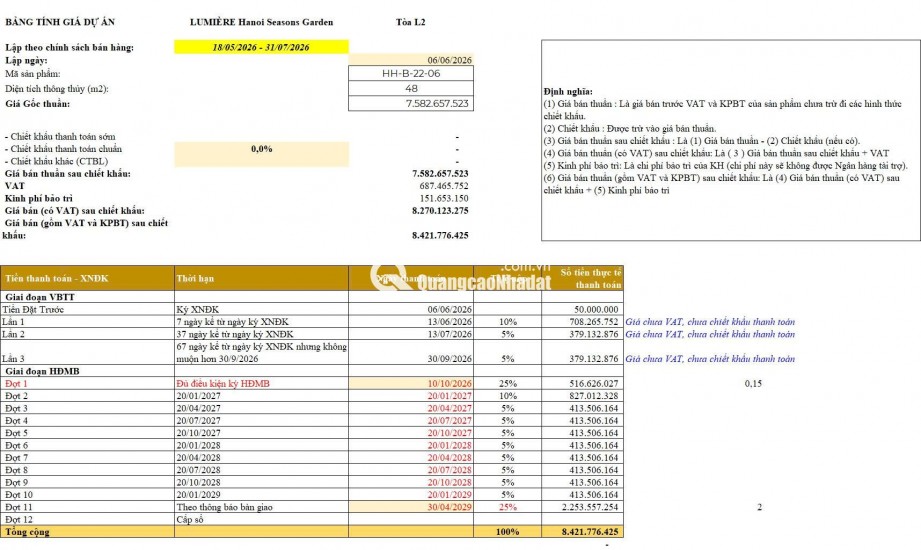The width and height of the screenshot is (921, 550).
Task: Click the yellow sales policy date cell
Action: coord(261,47)
